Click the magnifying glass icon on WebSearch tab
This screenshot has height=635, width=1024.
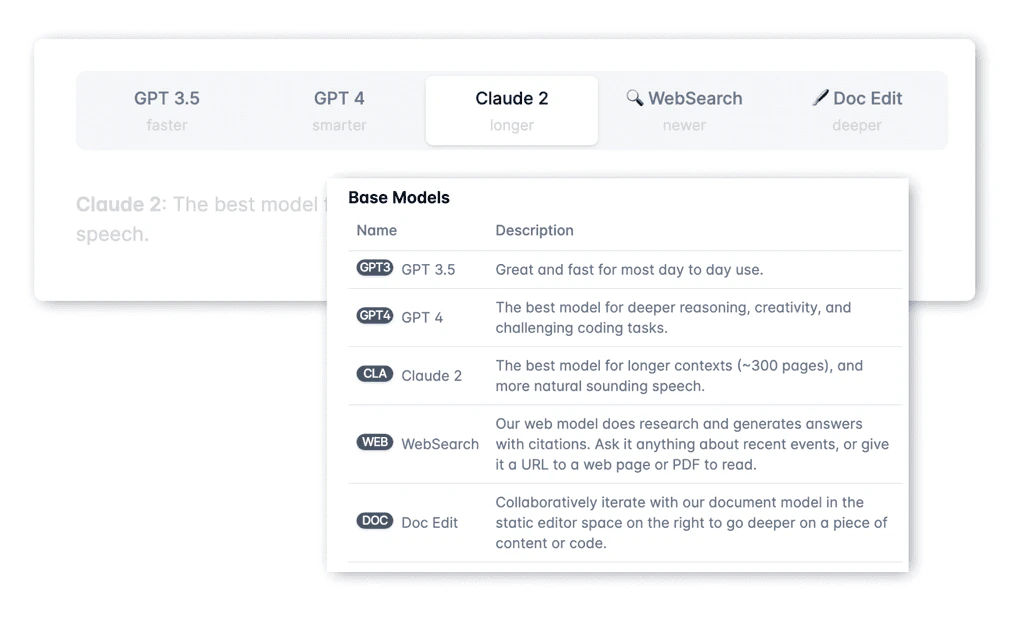point(634,98)
